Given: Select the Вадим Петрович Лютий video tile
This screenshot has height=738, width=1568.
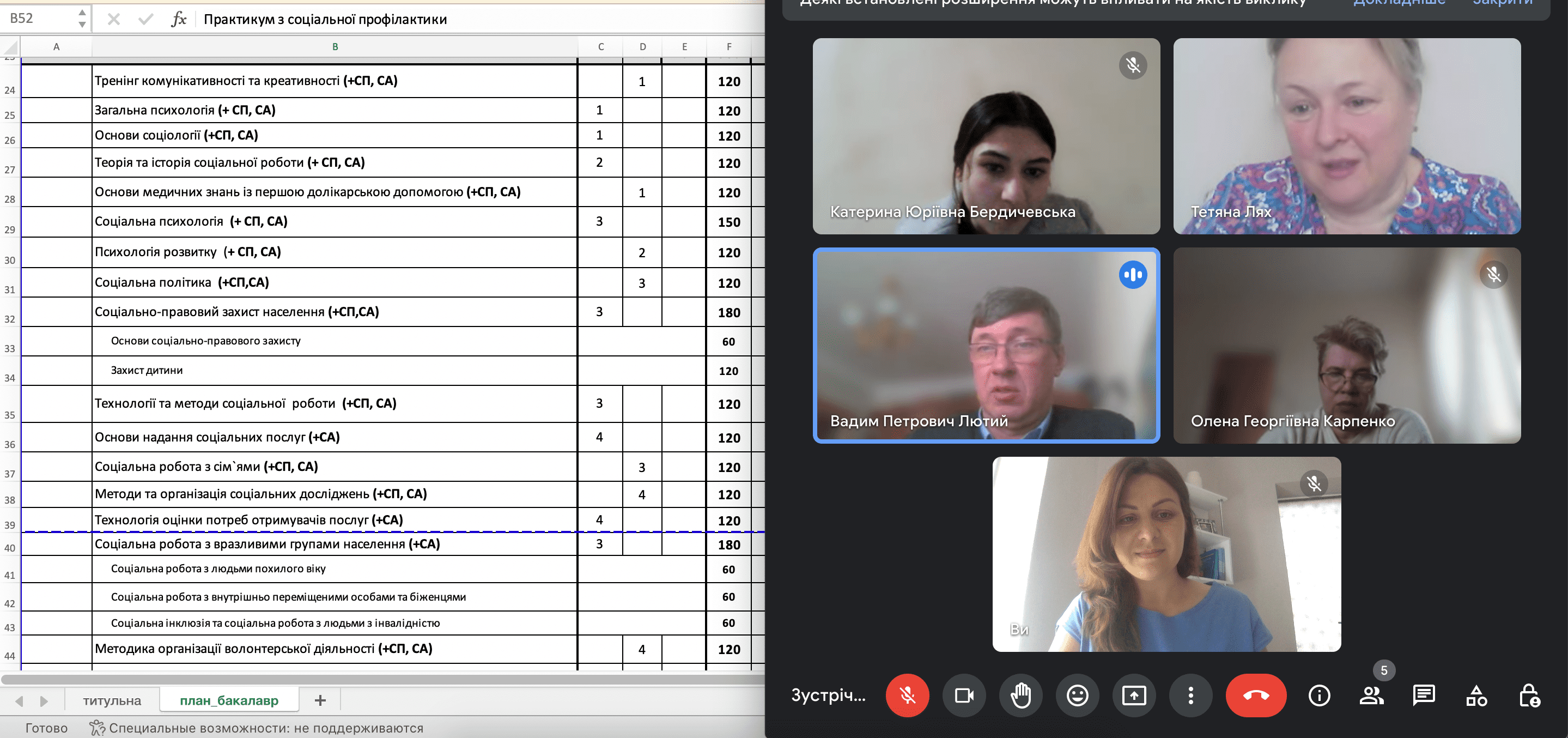Looking at the screenshot, I should [x=986, y=345].
